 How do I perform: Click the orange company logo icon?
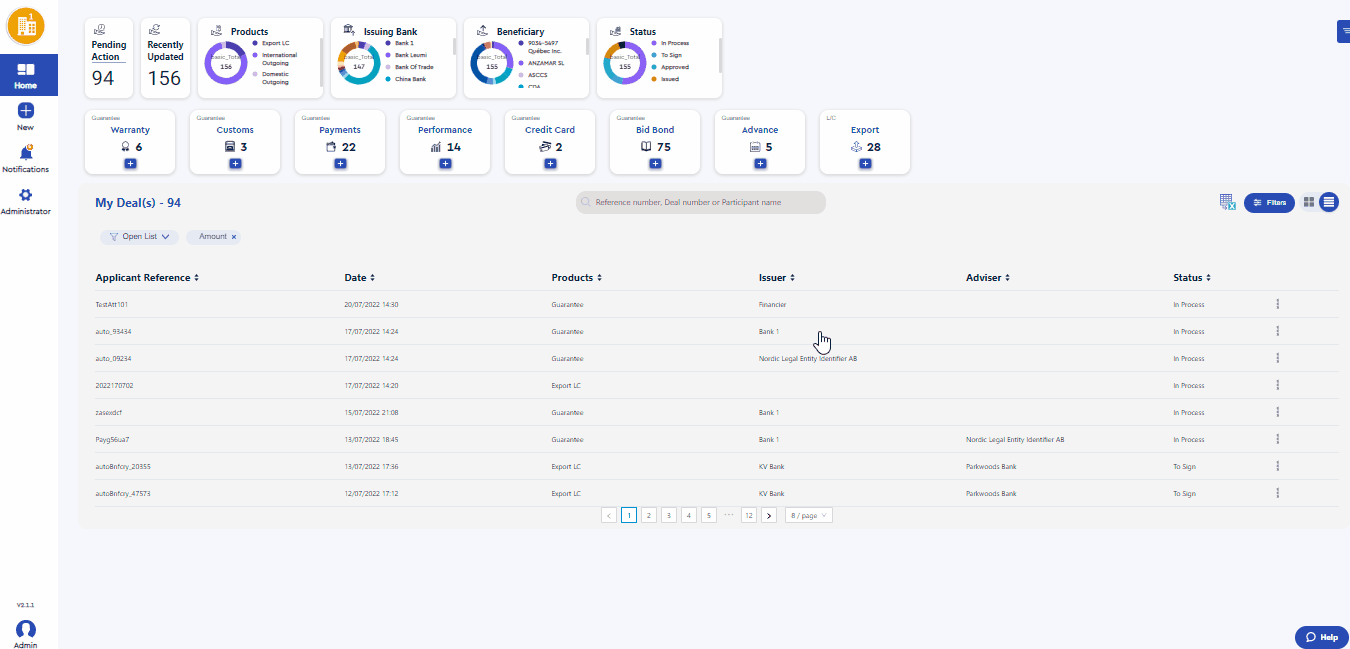(x=27, y=26)
